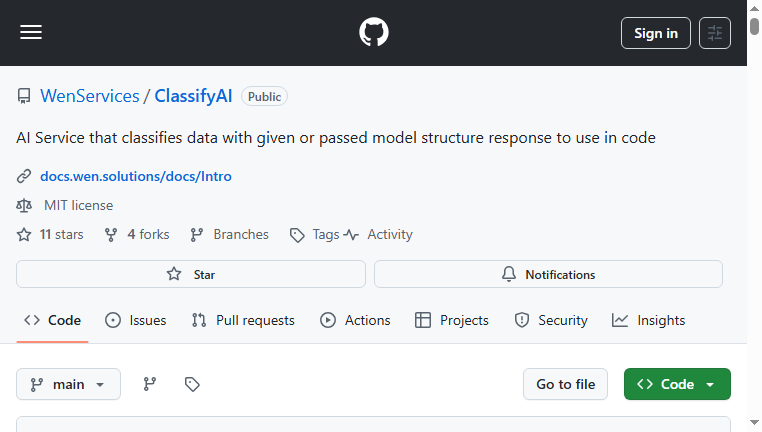Click branches icon beside main dropdown
The image size is (762, 432).
coord(150,384)
